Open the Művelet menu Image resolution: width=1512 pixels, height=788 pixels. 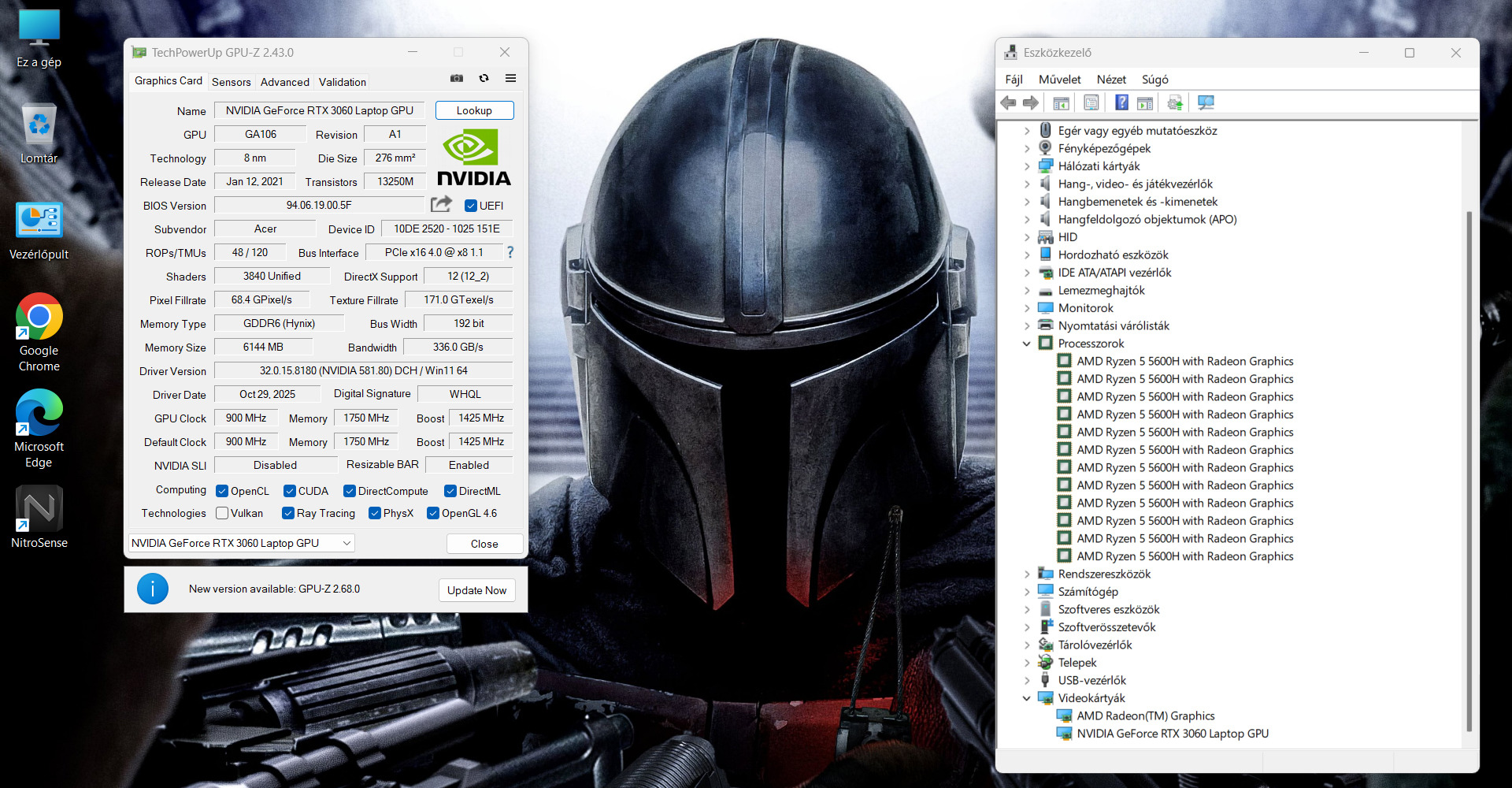pyautogui.click(x=1059, y=80)
